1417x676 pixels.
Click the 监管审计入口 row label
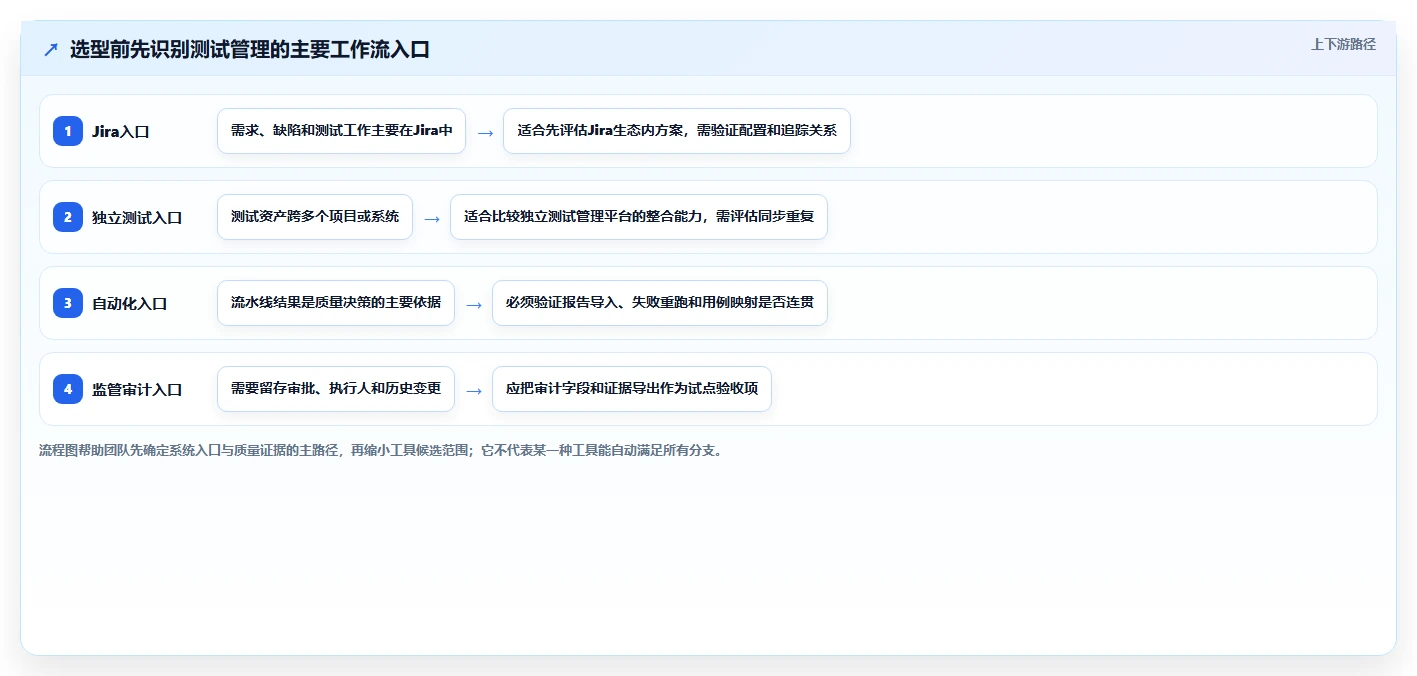coord(137,389)
